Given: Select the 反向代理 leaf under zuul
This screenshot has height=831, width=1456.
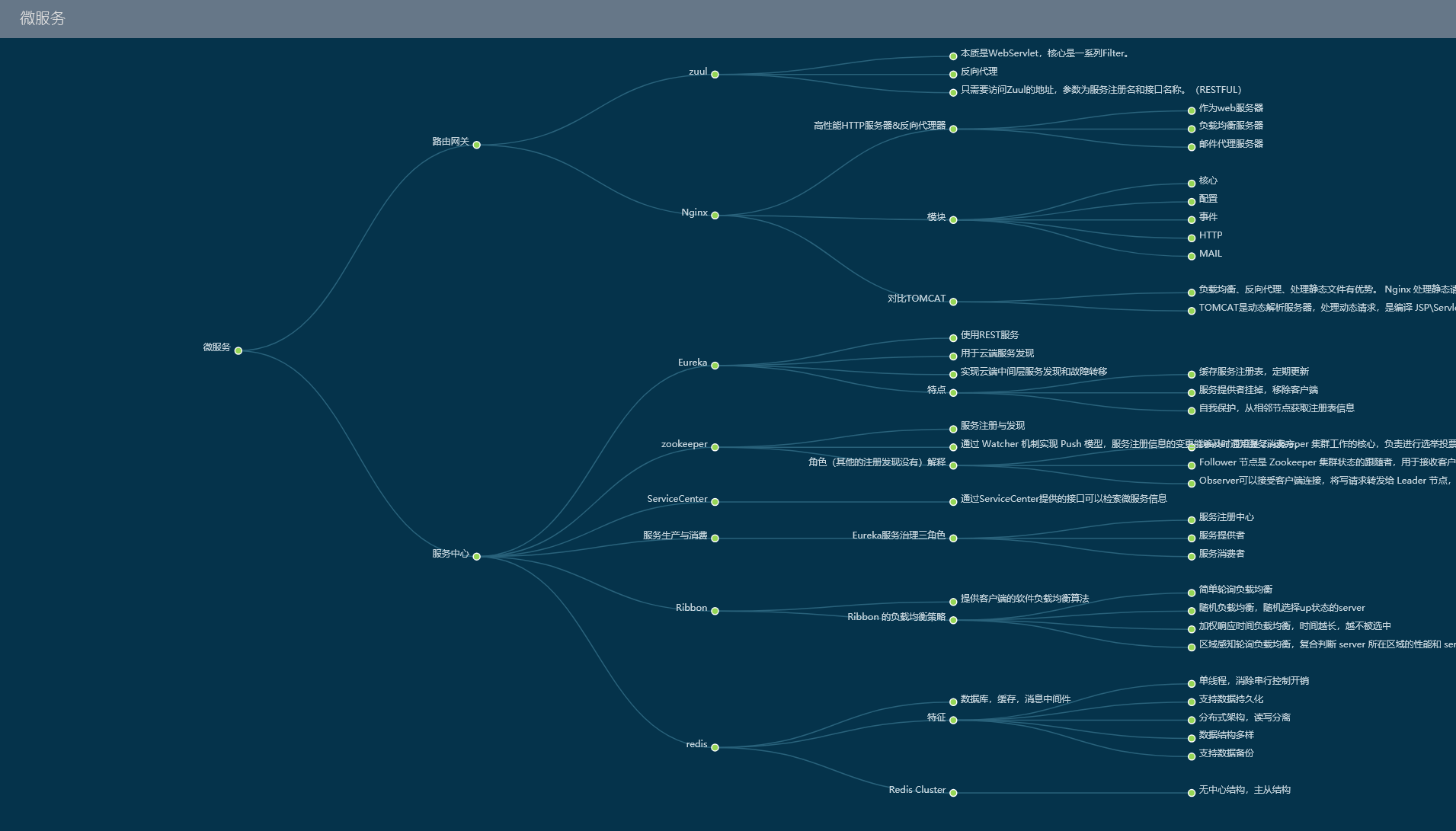Looking at the screenshot, I should click(953, 75).
